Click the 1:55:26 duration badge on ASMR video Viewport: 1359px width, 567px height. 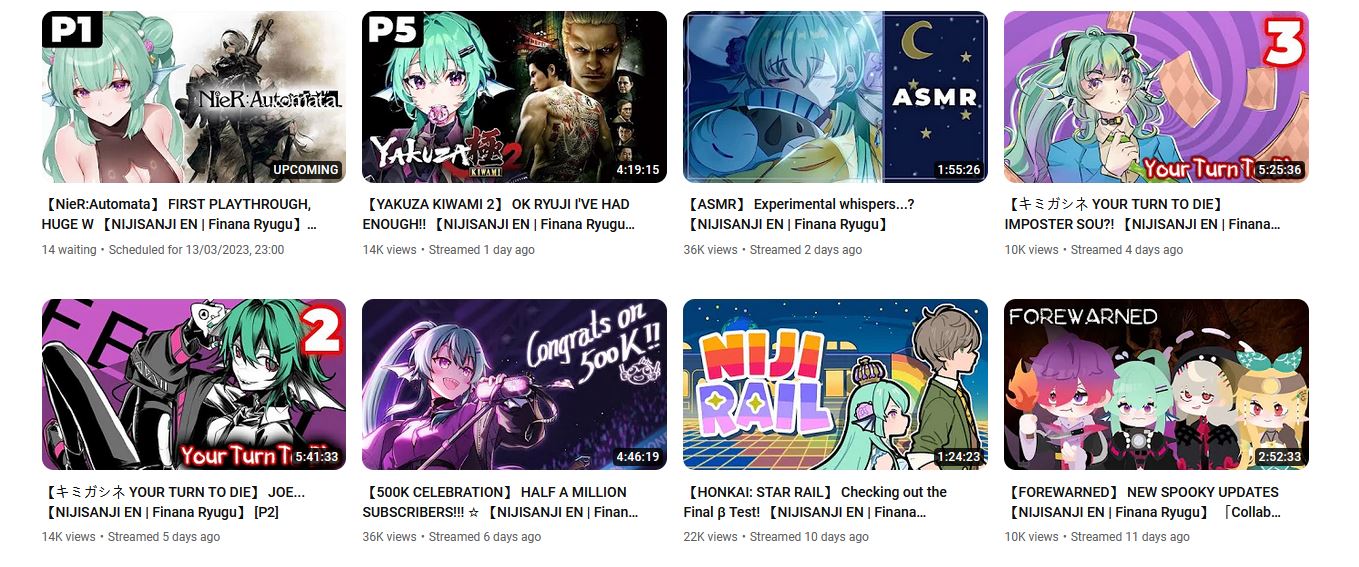[x=959, y=170]
